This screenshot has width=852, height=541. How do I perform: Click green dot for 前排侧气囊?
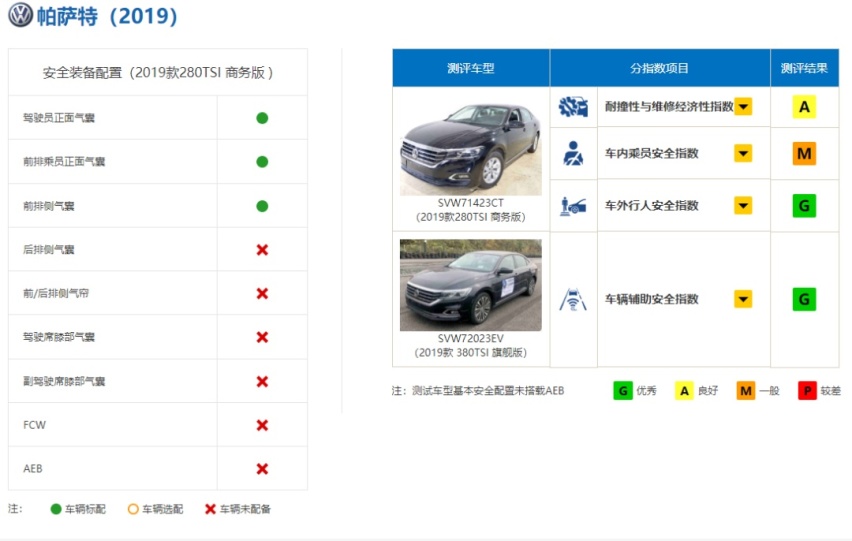point(262,206)
